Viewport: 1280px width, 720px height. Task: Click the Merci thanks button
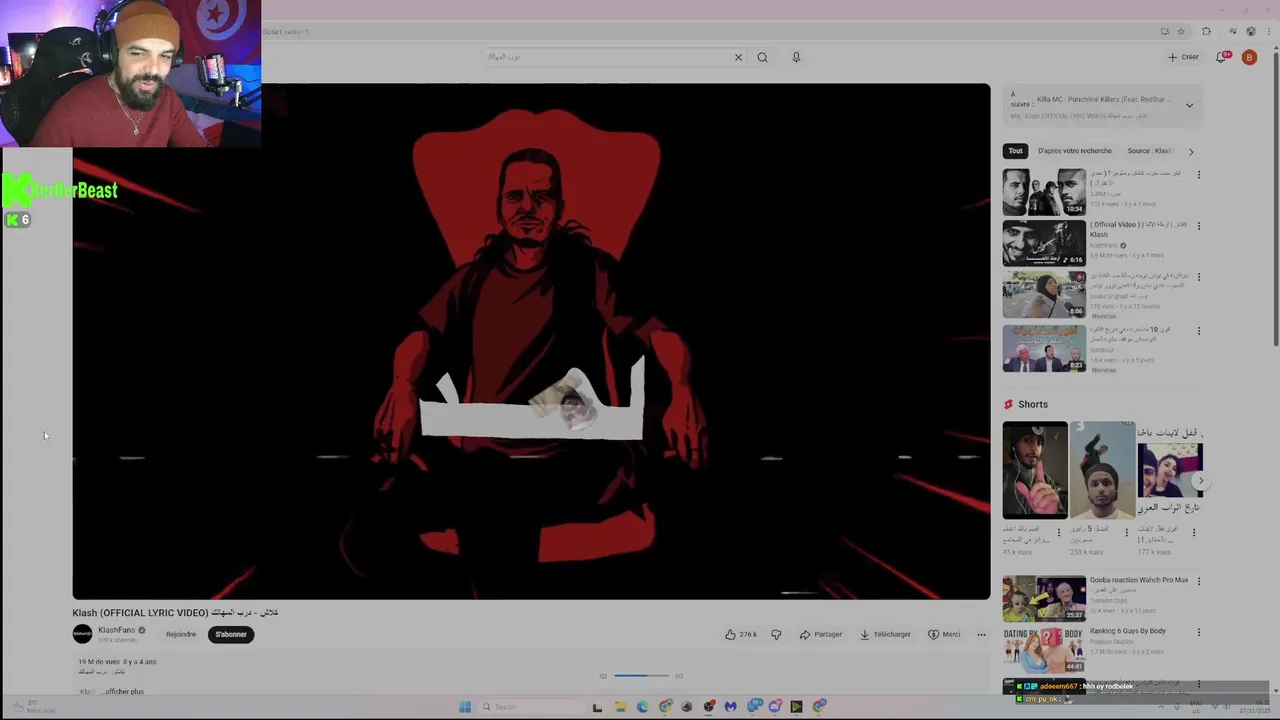[x=944, y=634]
